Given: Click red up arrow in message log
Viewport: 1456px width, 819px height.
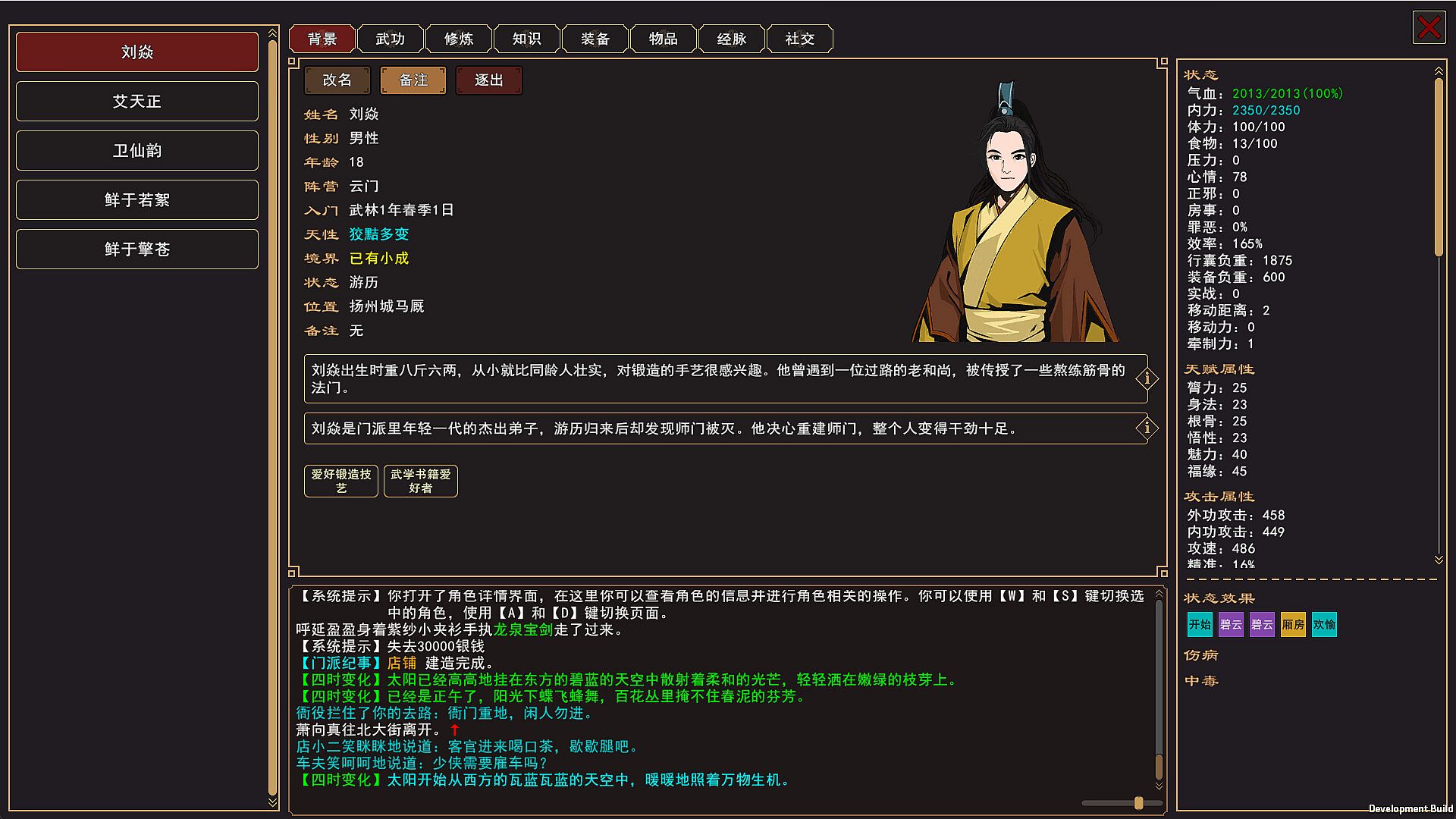Looking at the screenshot, I should pyautogui.click(x=455, y=730).
